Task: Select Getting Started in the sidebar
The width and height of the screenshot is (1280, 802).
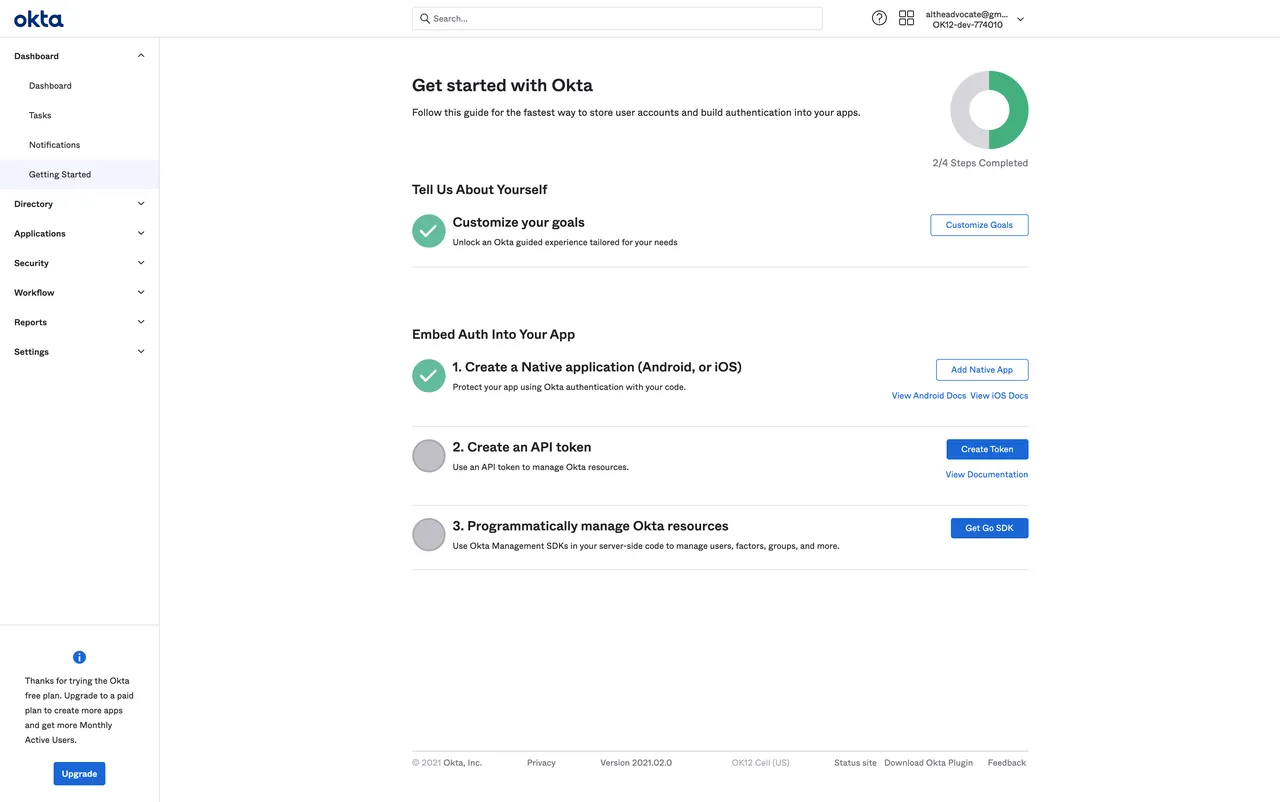Action: (x=79, y=174)
